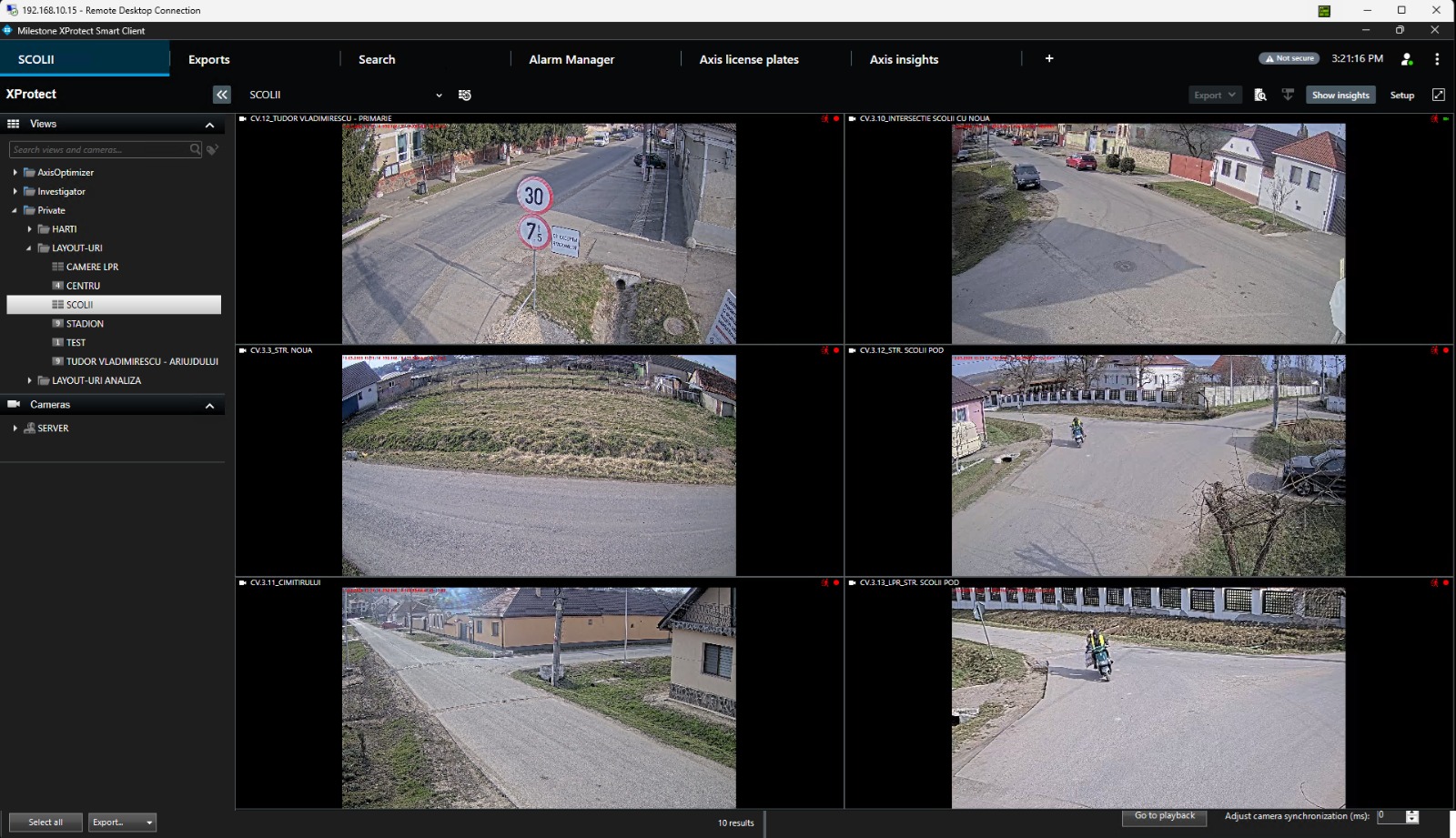
Task: Click camera icon of CV.12_TUDOR VLADIMIRESCU pane
Action: tap(243, 118)
